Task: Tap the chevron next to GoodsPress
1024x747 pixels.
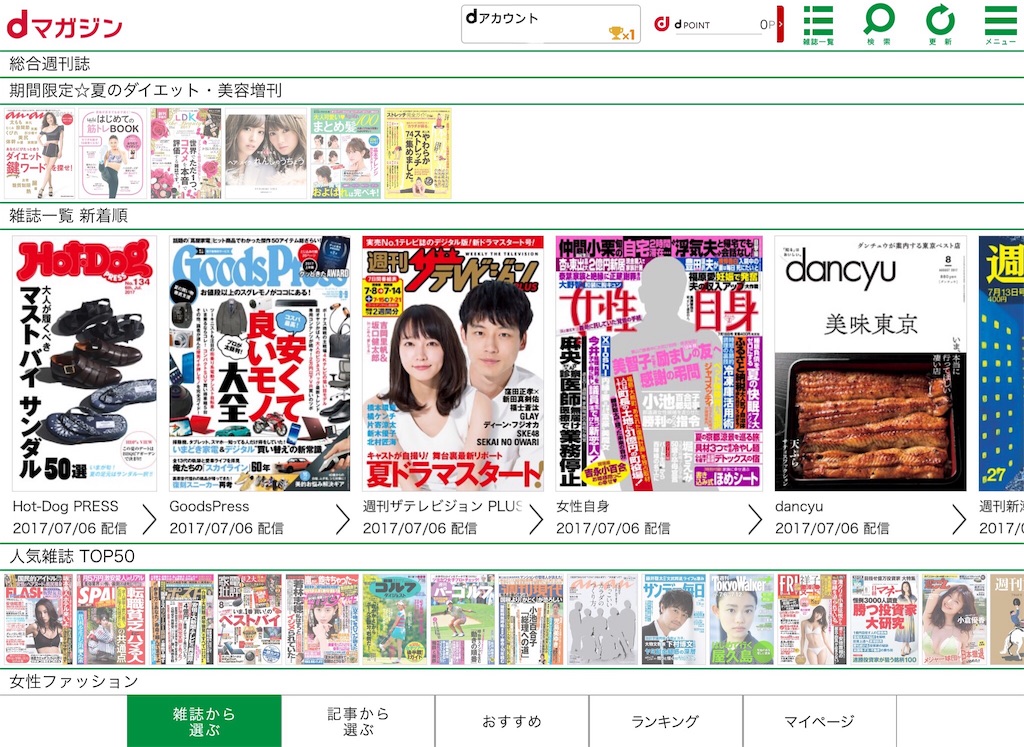Action: pos(343,520)
